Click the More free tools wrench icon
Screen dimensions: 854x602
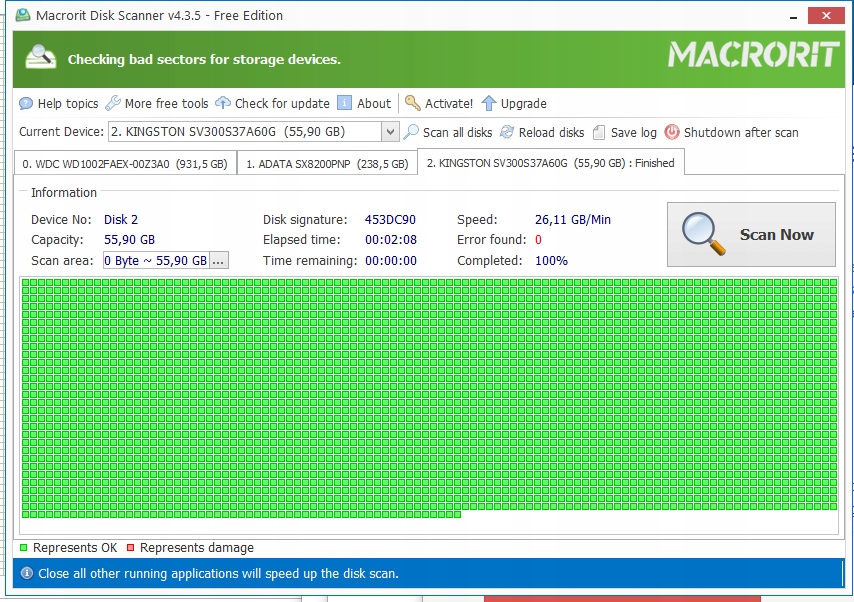click(x=113, y=103)
